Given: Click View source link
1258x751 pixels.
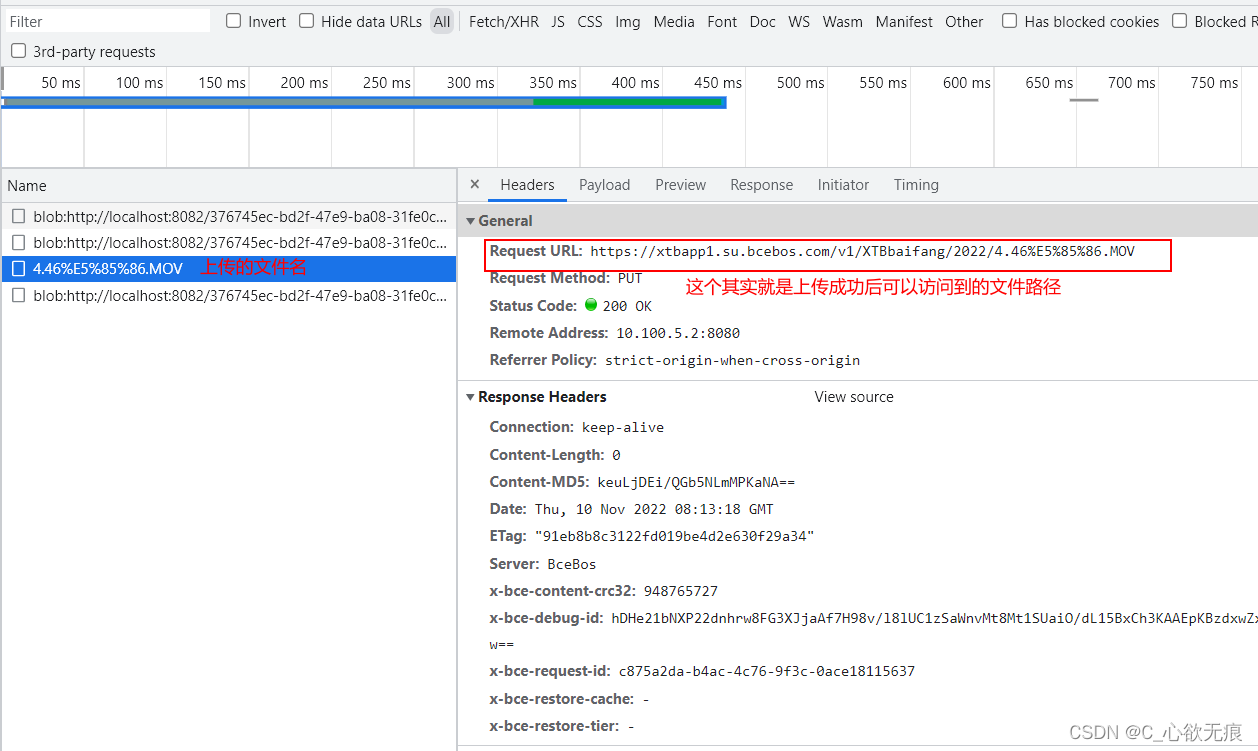Looking at the screenshot, I should coord(854,397).
